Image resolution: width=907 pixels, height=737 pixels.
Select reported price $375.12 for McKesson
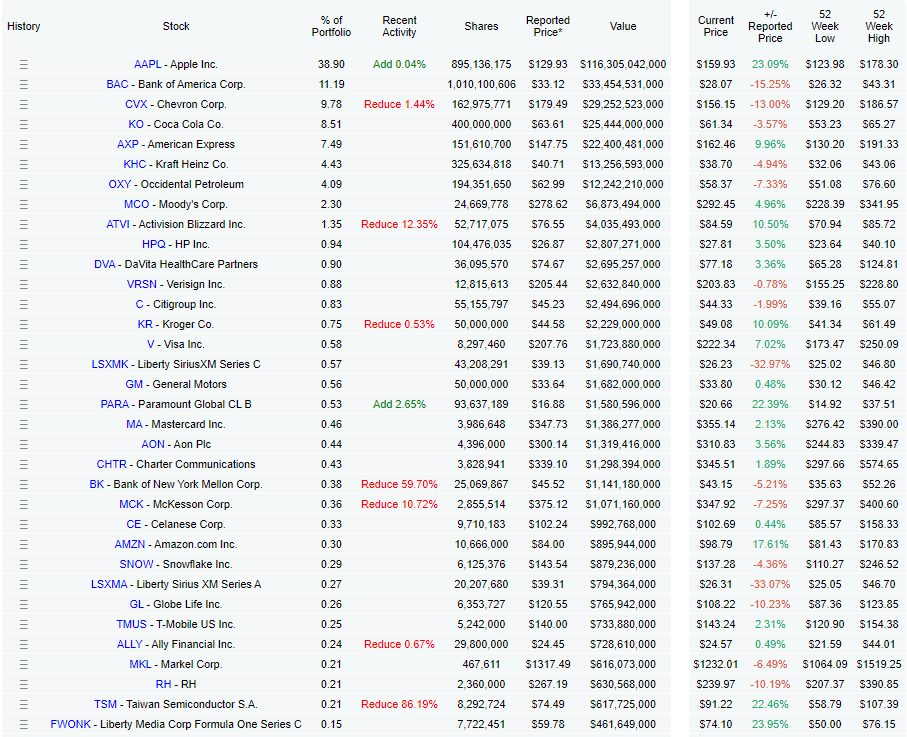pos(548,504)
